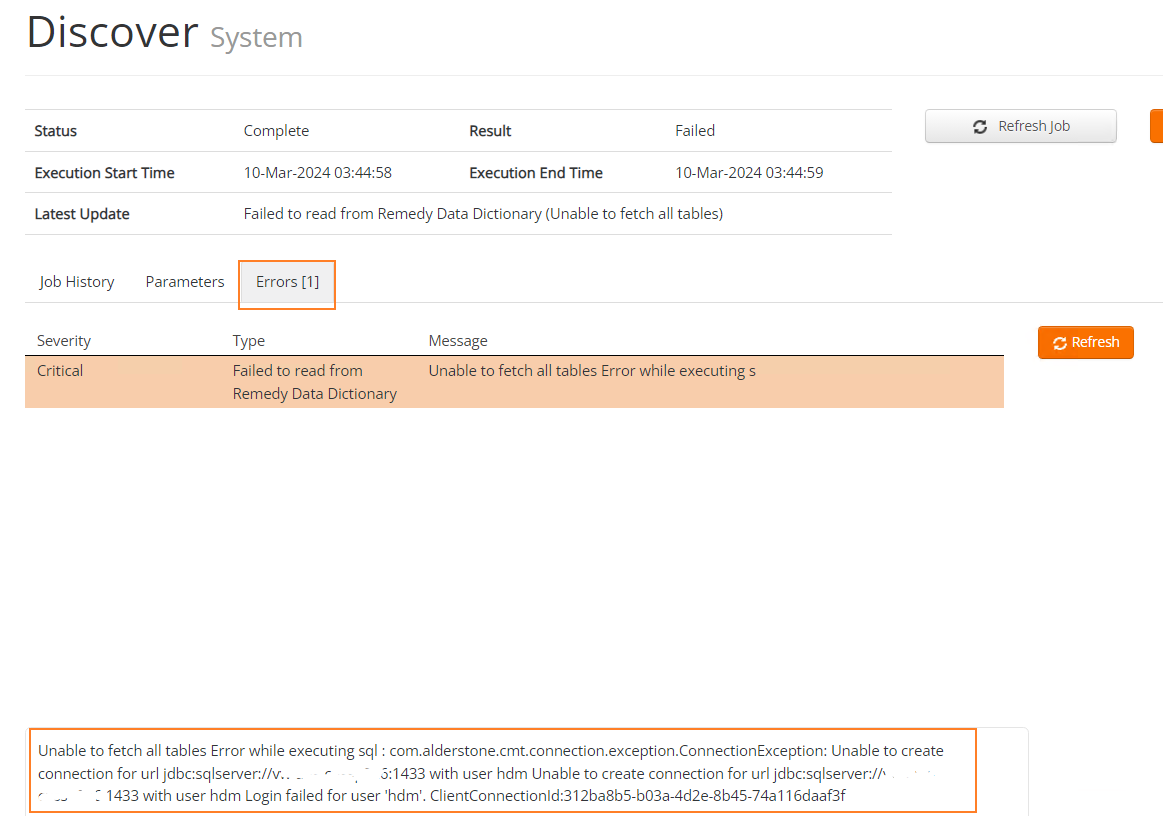Open the Job History tab
Screen dimensions: 1163x816
77,282
